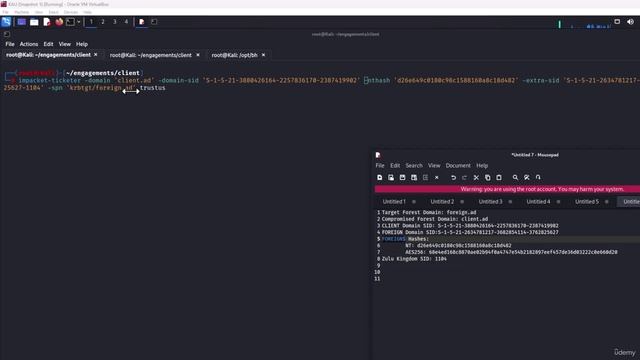
Task: Switch to the /opt/bh terminal tab
Action: pos(235,55)
